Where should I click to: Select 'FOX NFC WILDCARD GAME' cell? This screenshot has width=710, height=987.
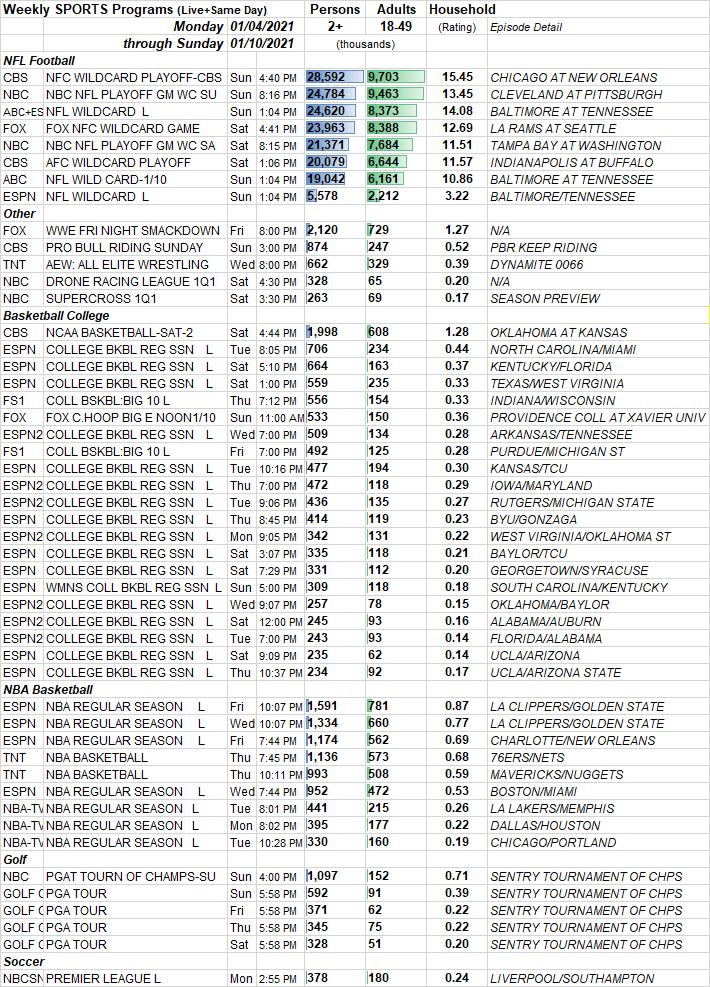point(123,128)
